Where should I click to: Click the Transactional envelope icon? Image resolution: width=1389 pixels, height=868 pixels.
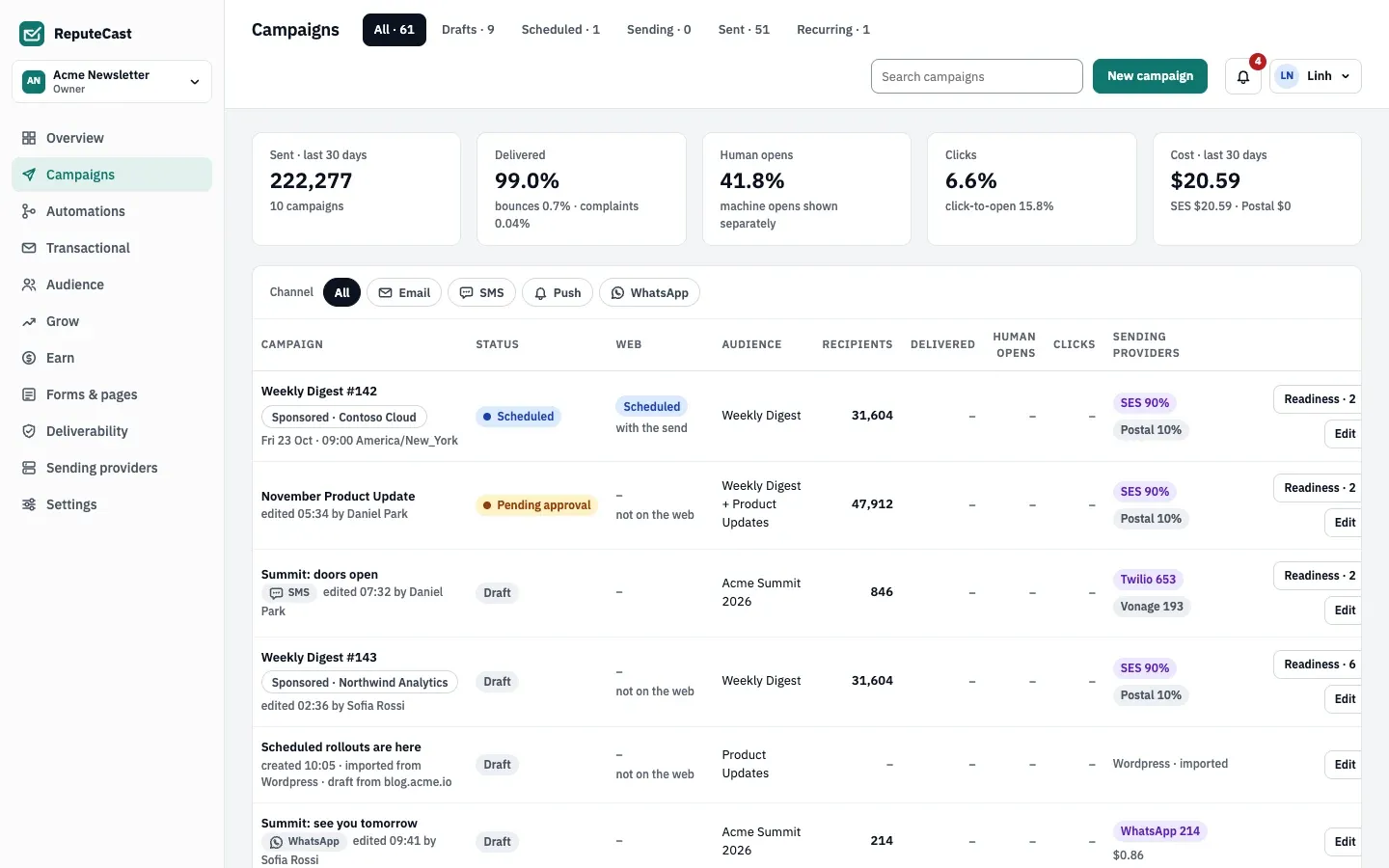pyautogui.click(x=29, y=248)
